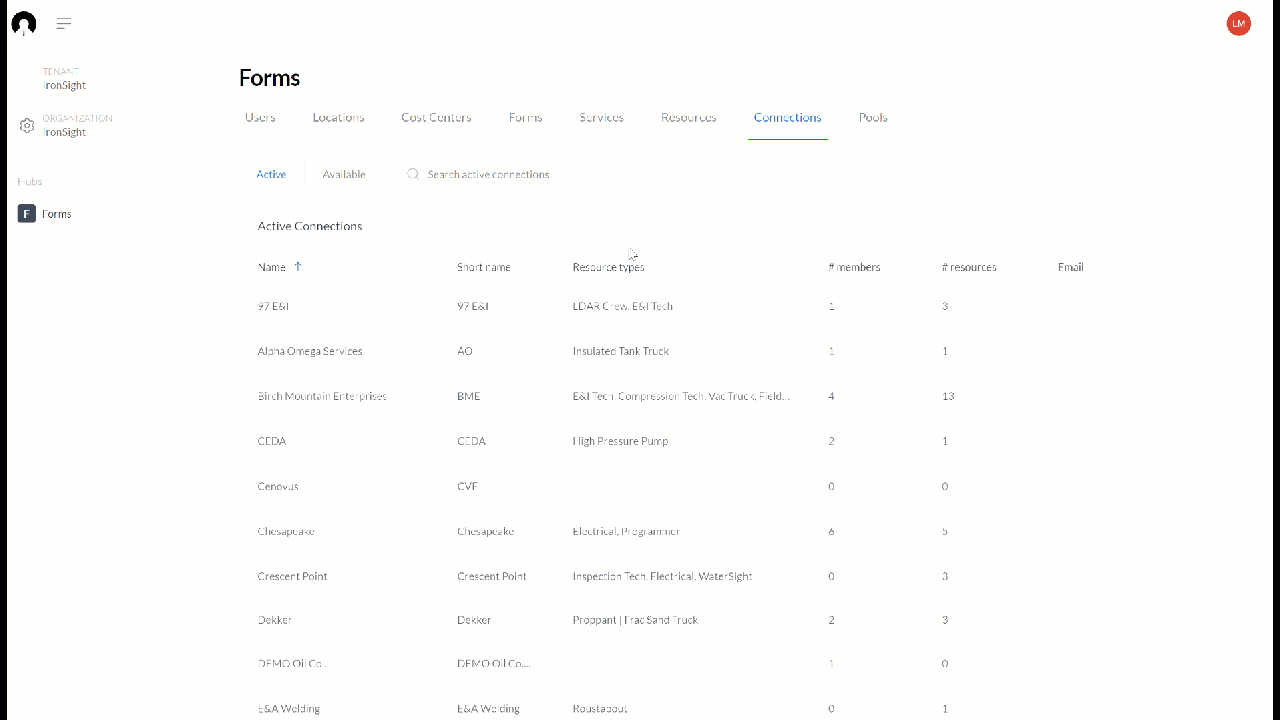Click the search magnifier icon
The image size is (1280, 720).
tap(413, 174)
